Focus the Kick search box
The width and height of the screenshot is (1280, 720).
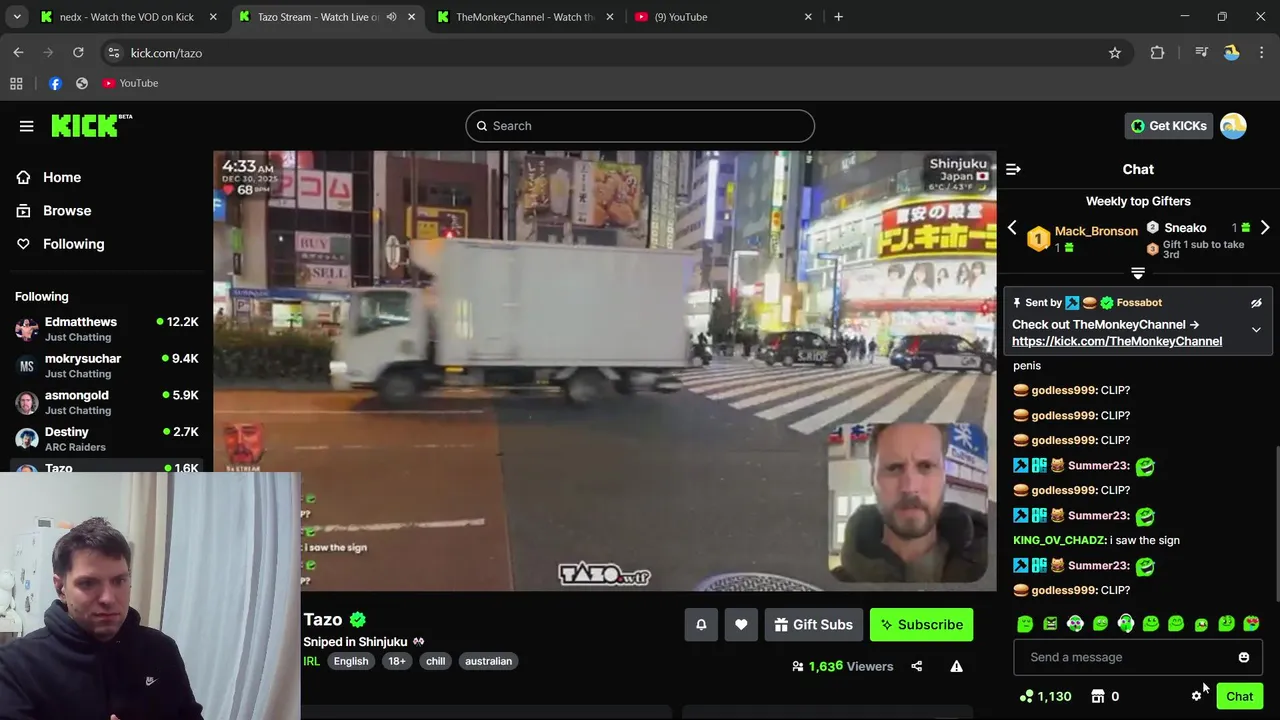click(x=640, y=126)
